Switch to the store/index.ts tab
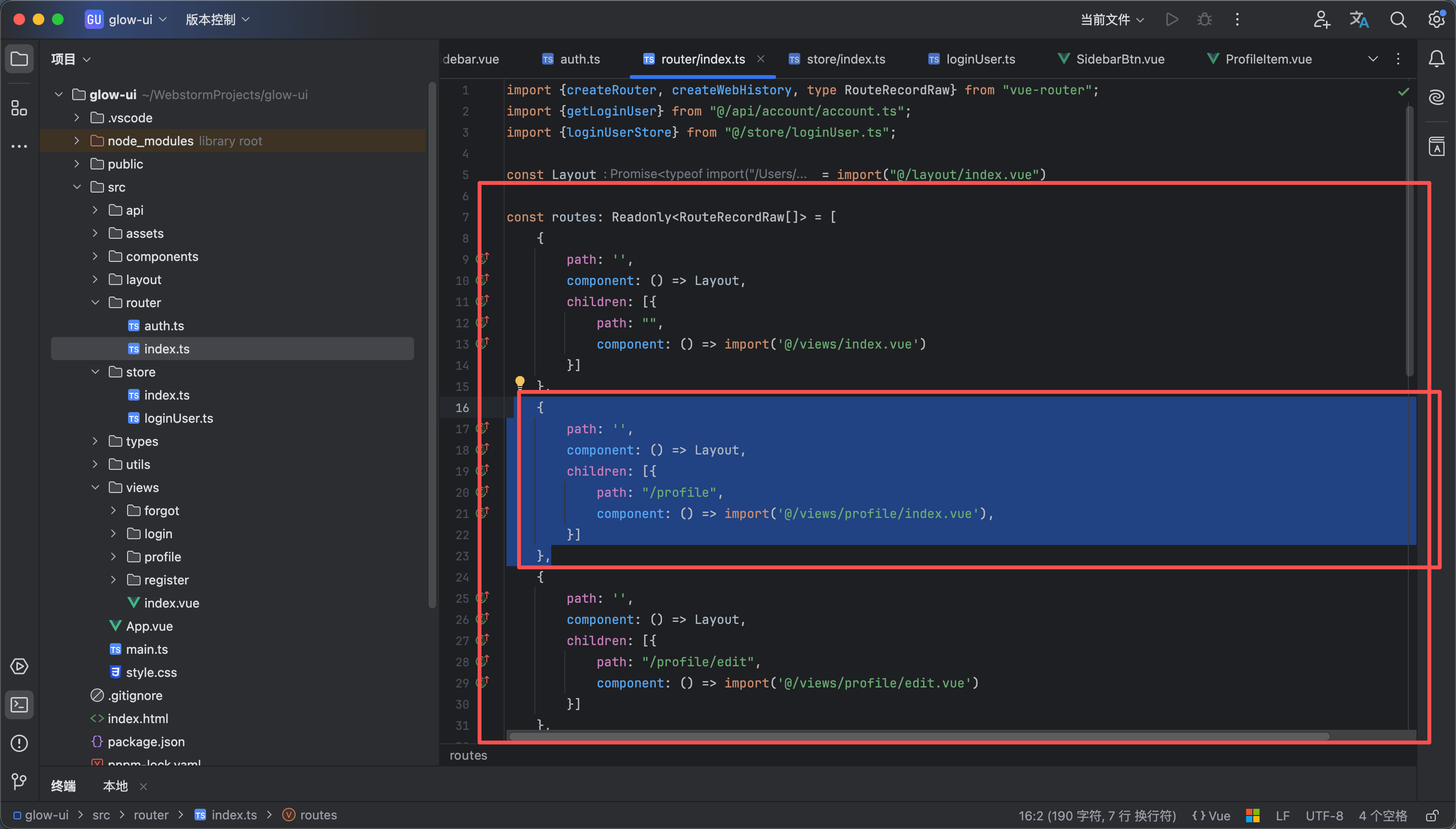Screen dimensions: 1456x829 845,59
